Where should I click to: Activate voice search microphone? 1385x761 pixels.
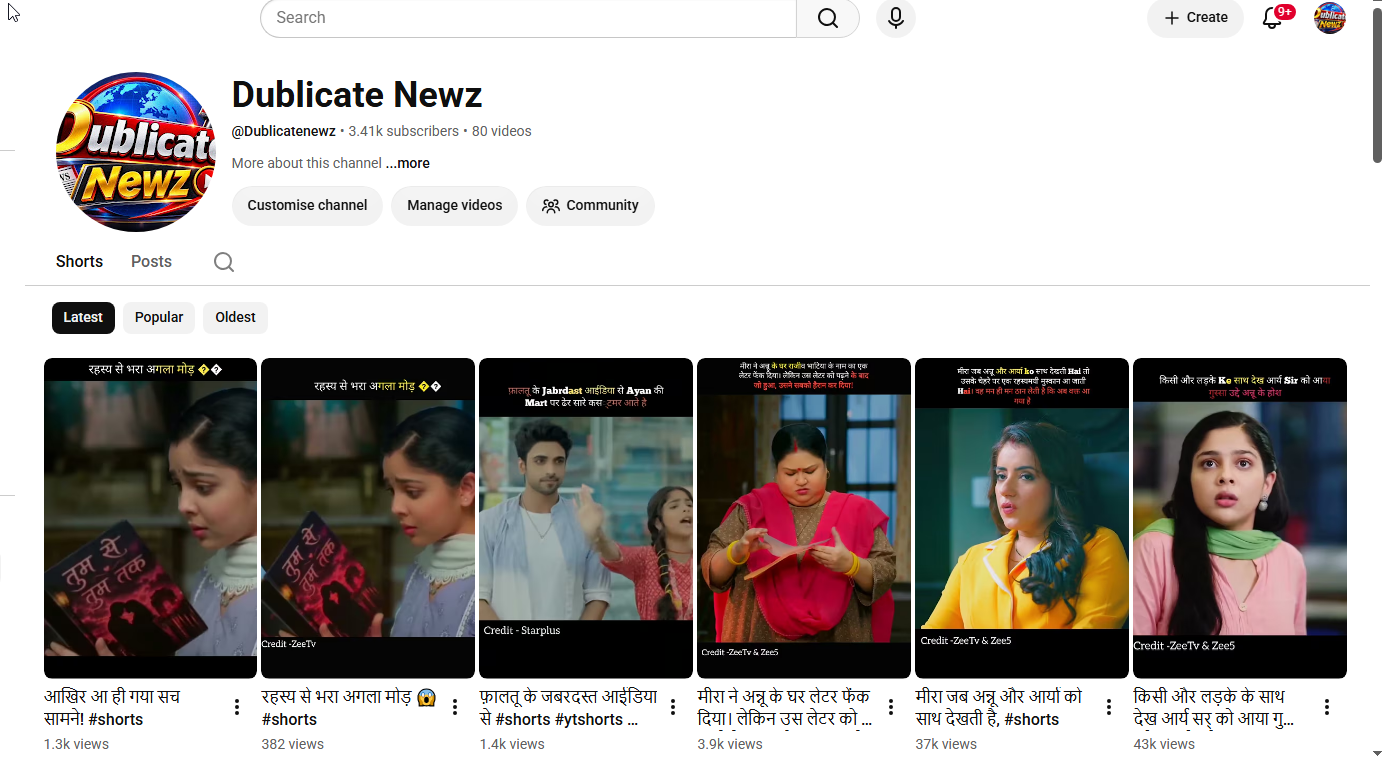(x=896, y=18)
